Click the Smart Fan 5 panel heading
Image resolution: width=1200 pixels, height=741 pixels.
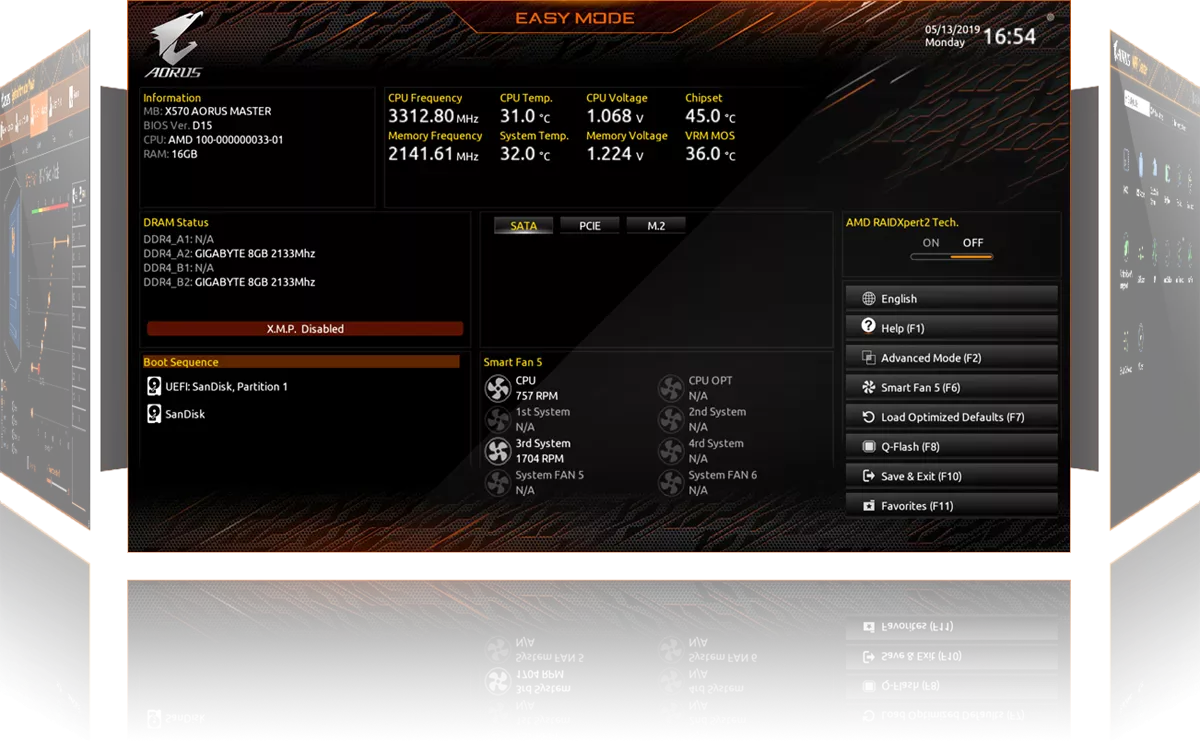(x=512, y=362)
